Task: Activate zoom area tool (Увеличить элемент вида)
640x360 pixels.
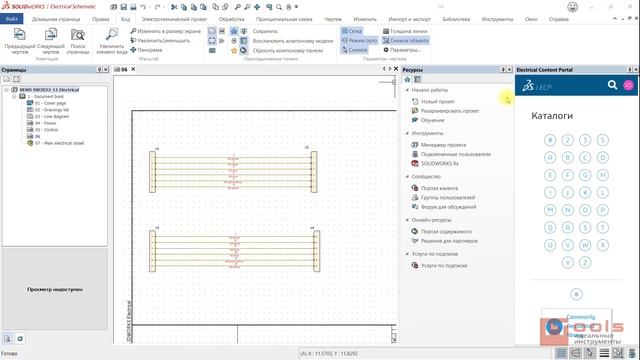Action: [x=111, y=41]
